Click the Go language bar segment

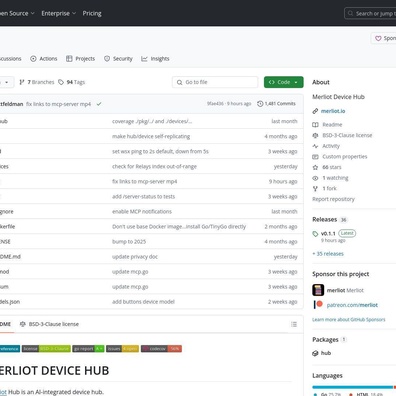[x=353, y=387]
